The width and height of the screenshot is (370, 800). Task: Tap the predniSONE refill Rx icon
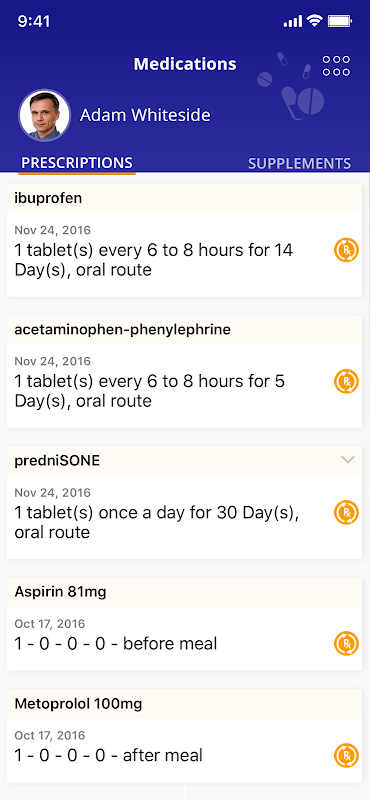347,512
